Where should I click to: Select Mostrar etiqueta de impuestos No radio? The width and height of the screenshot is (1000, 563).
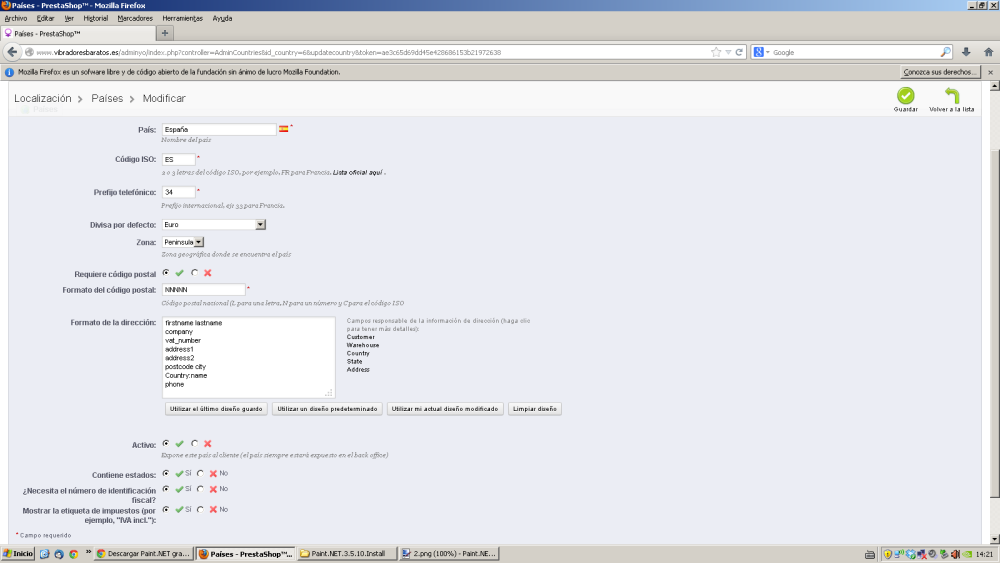pyautogui.click(x=200, y=509)
